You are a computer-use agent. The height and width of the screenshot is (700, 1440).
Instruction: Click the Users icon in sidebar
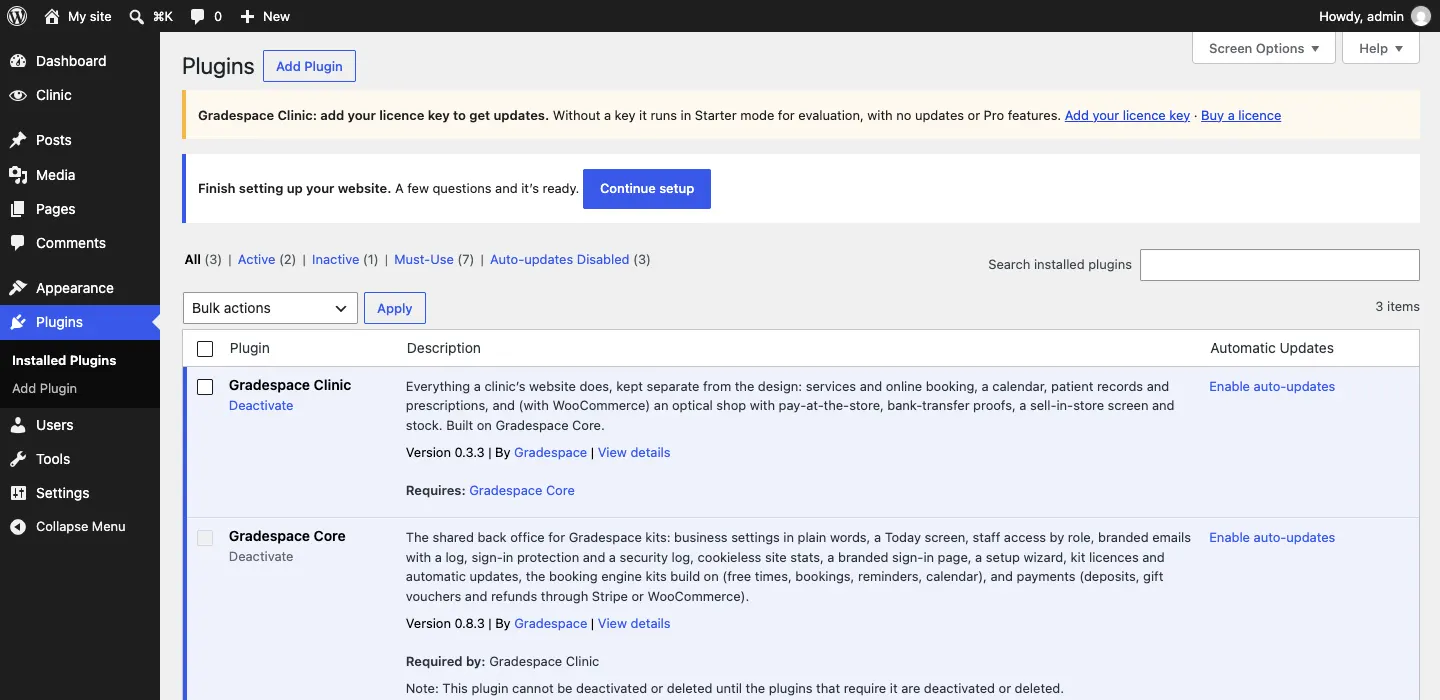coord(18,425)
